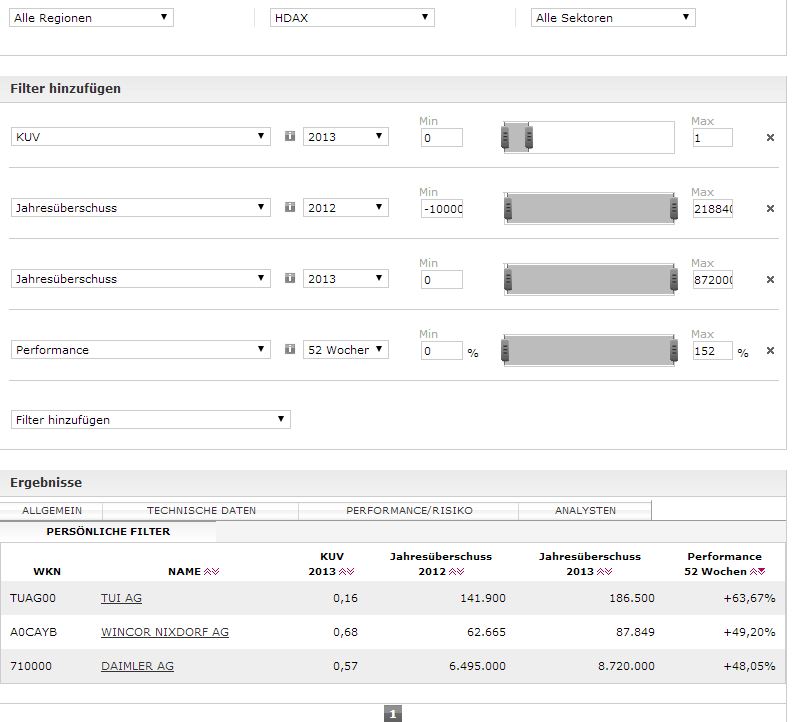Expand the Alle Sektoren dropdown
This screenshot has height=722, width=793.
[613, 18]
